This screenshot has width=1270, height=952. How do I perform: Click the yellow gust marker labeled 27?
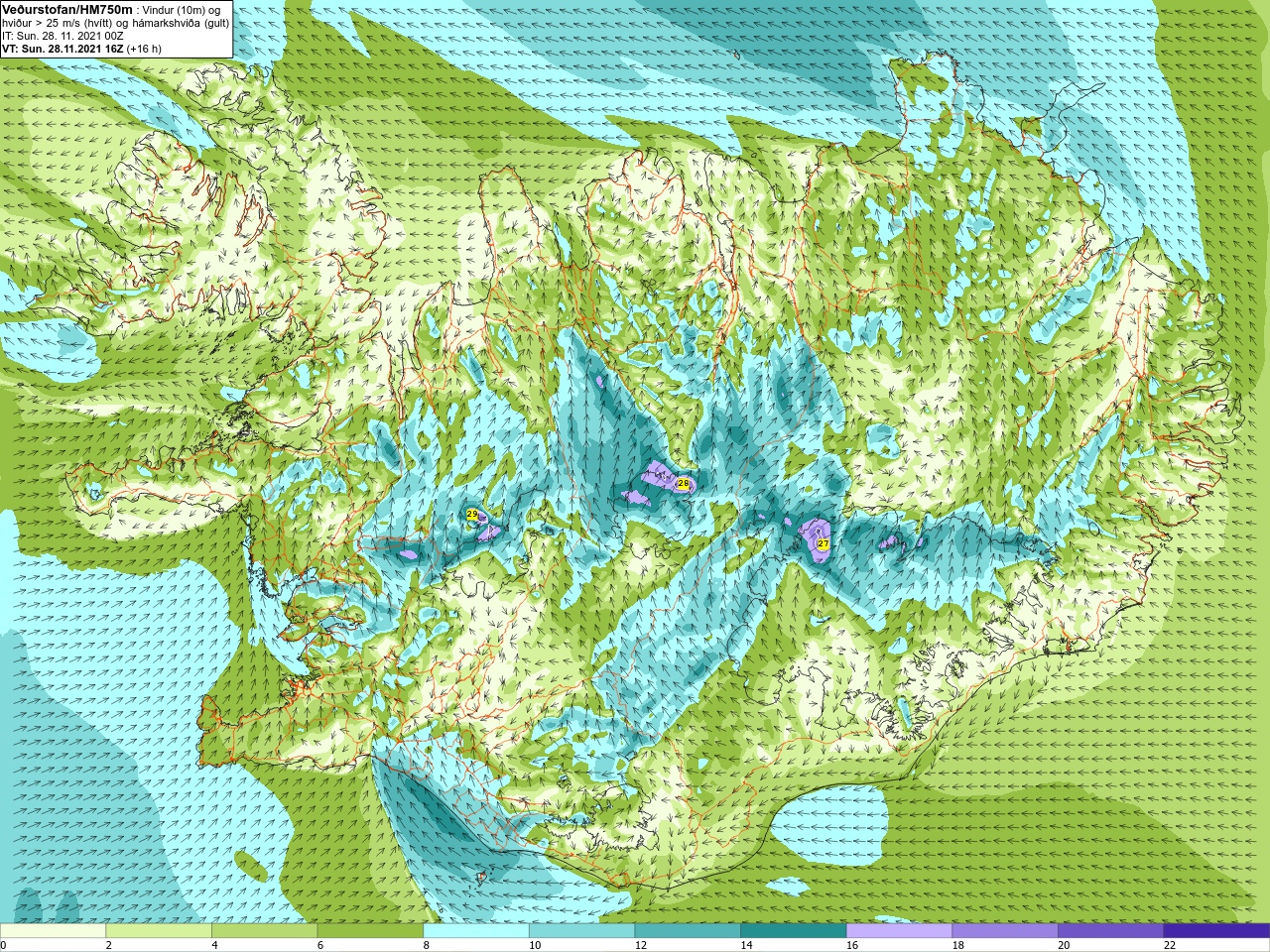pyautogui.click(x=823, y=543)
